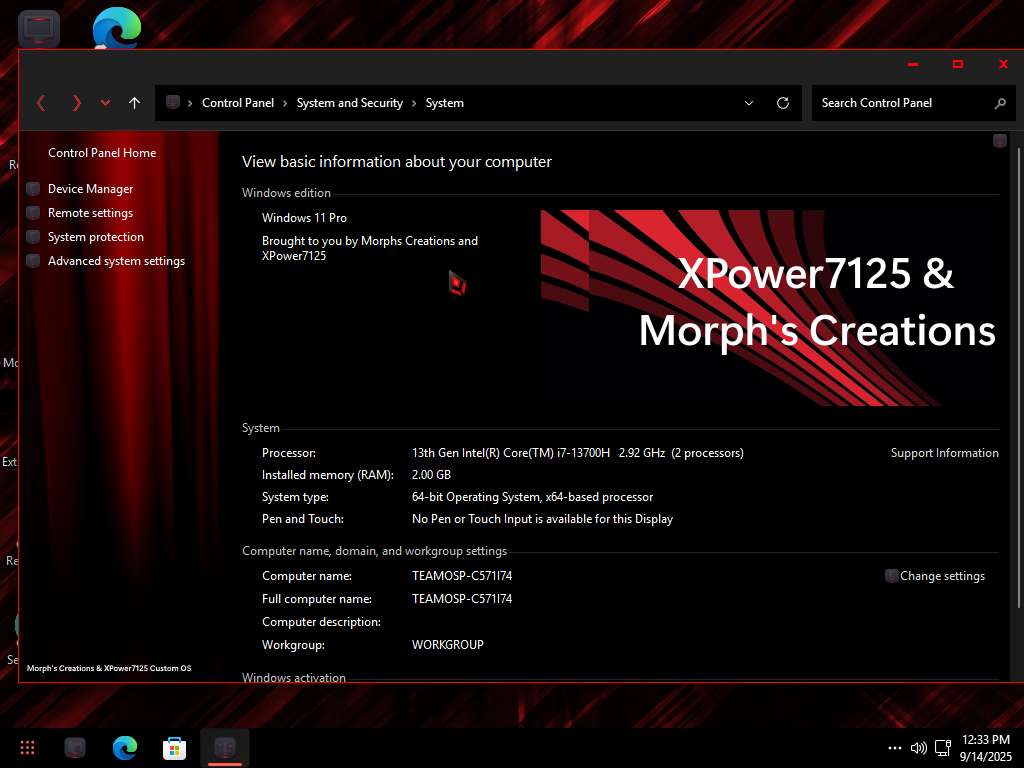
Task: Select Control Panel breadcrumb
Action: [238, 103]
